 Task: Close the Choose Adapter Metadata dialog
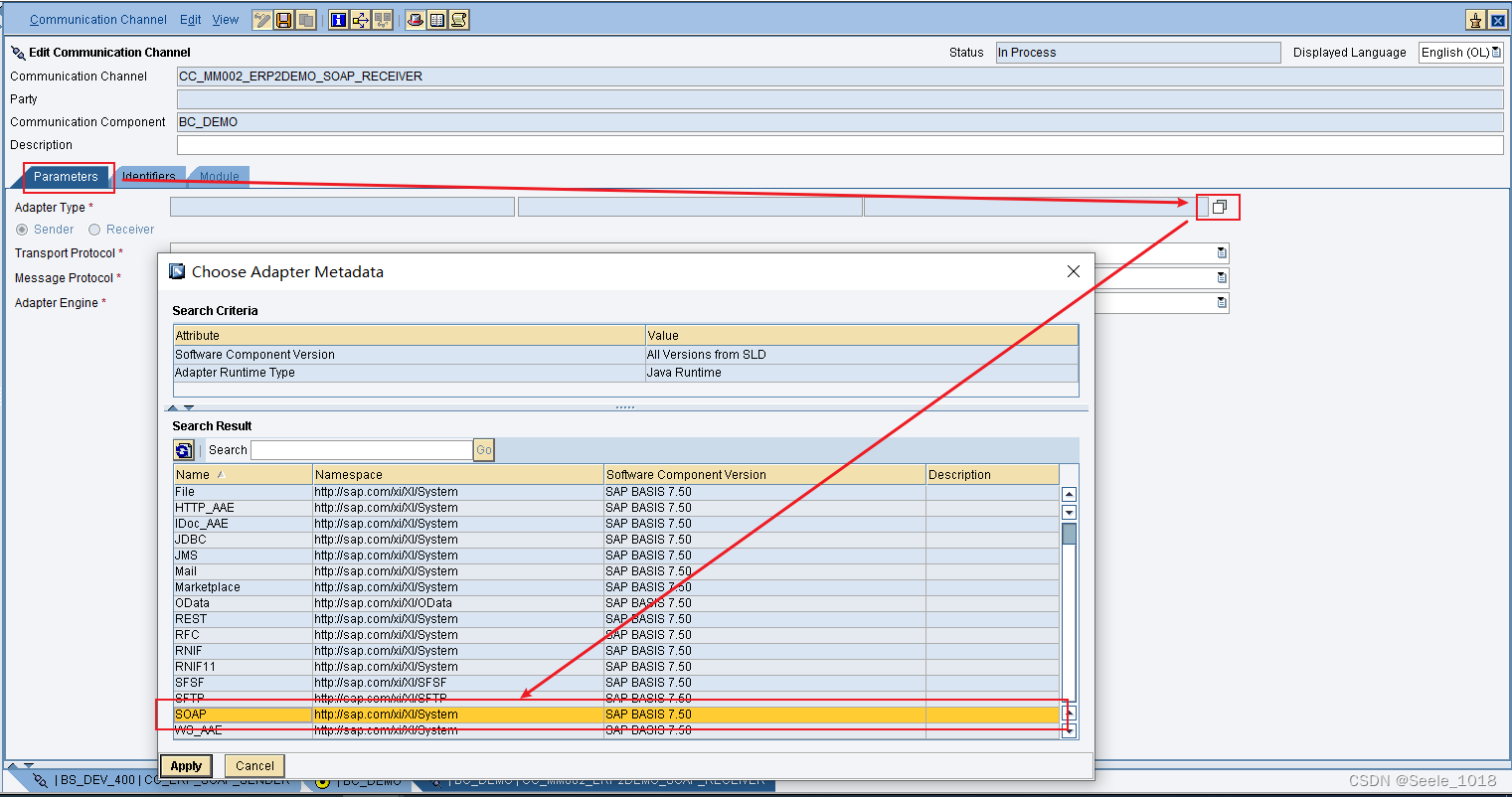[x=1074, y=271]
